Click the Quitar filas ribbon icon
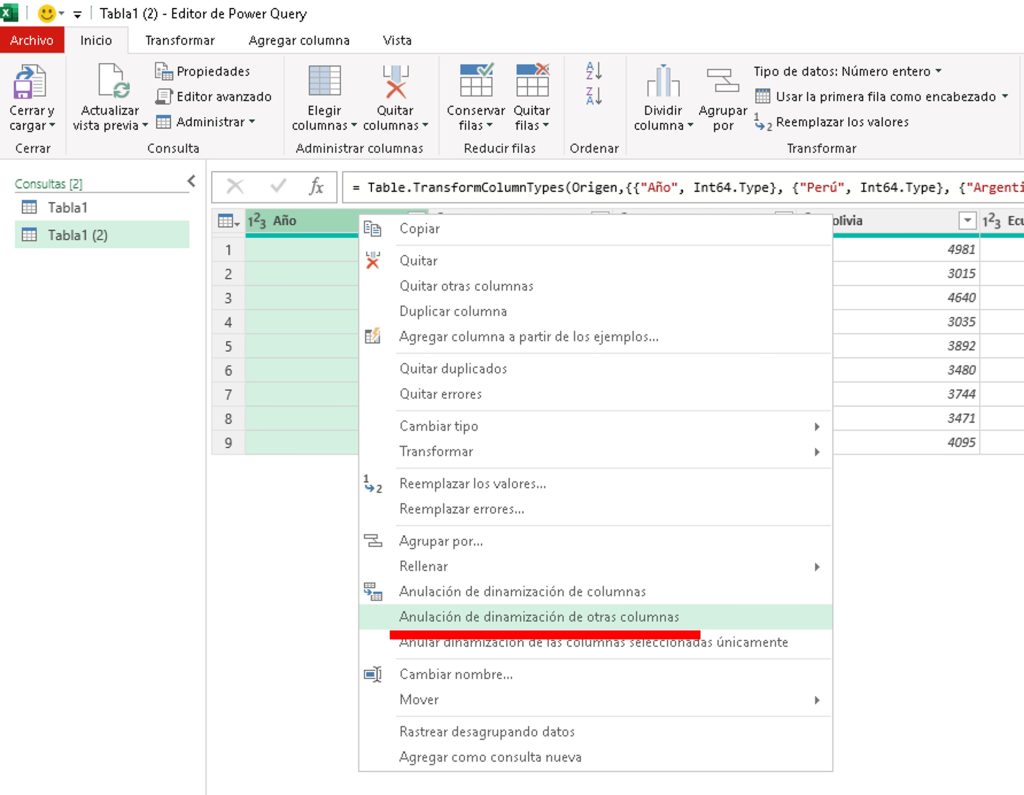Screen dimensions: 1024x795 tap(532, 80)
